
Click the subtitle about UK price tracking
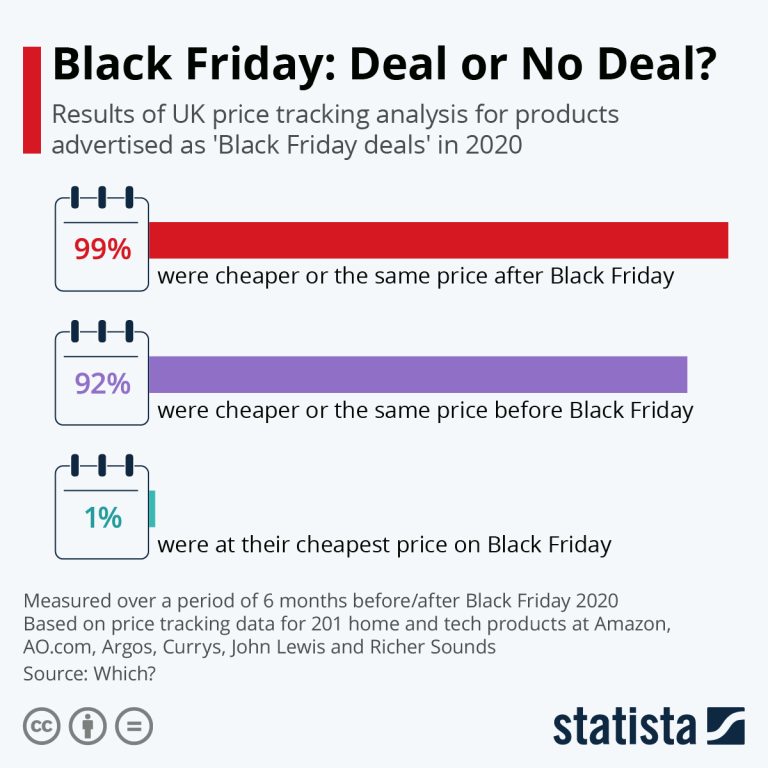click(x=334, y=128)
